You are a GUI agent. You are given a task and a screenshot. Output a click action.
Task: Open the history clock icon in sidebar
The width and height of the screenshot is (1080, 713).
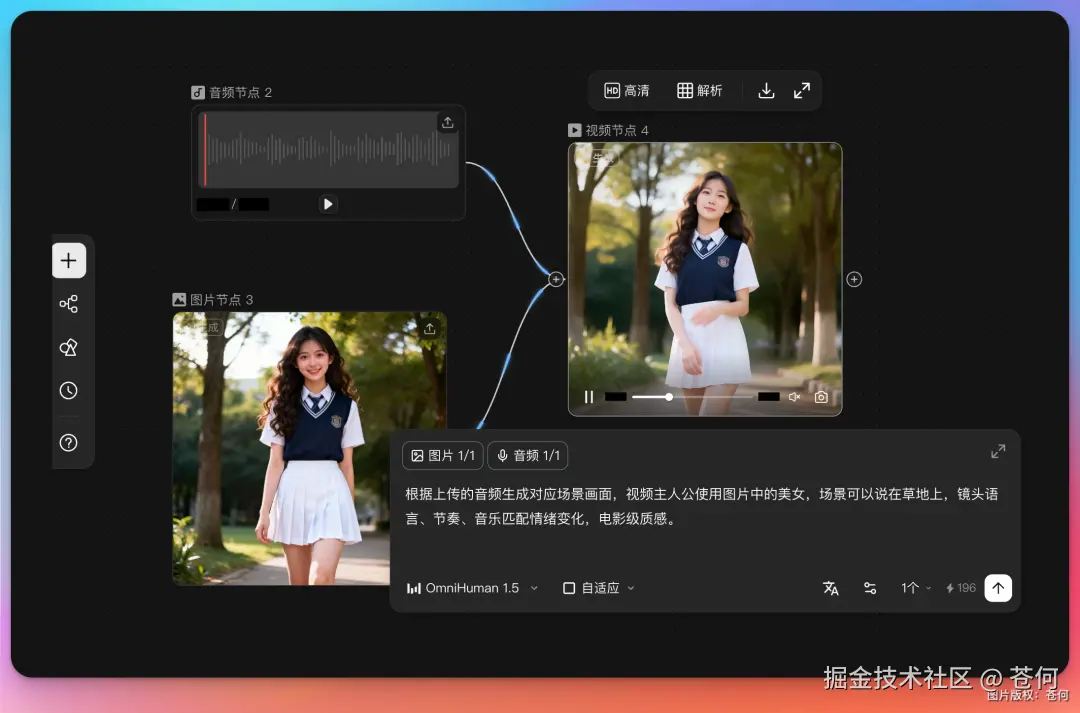69,390
